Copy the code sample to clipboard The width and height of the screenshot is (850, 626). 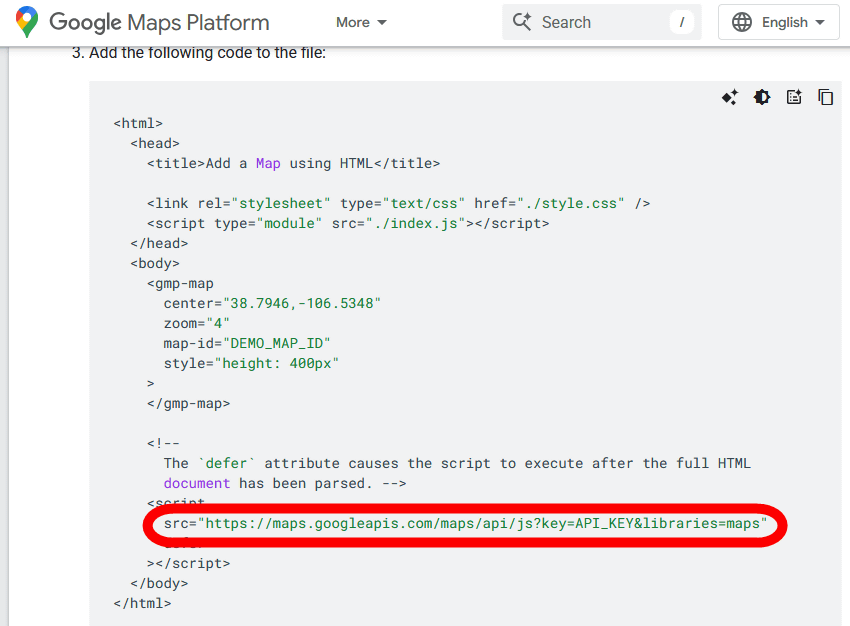coord(825,97)
